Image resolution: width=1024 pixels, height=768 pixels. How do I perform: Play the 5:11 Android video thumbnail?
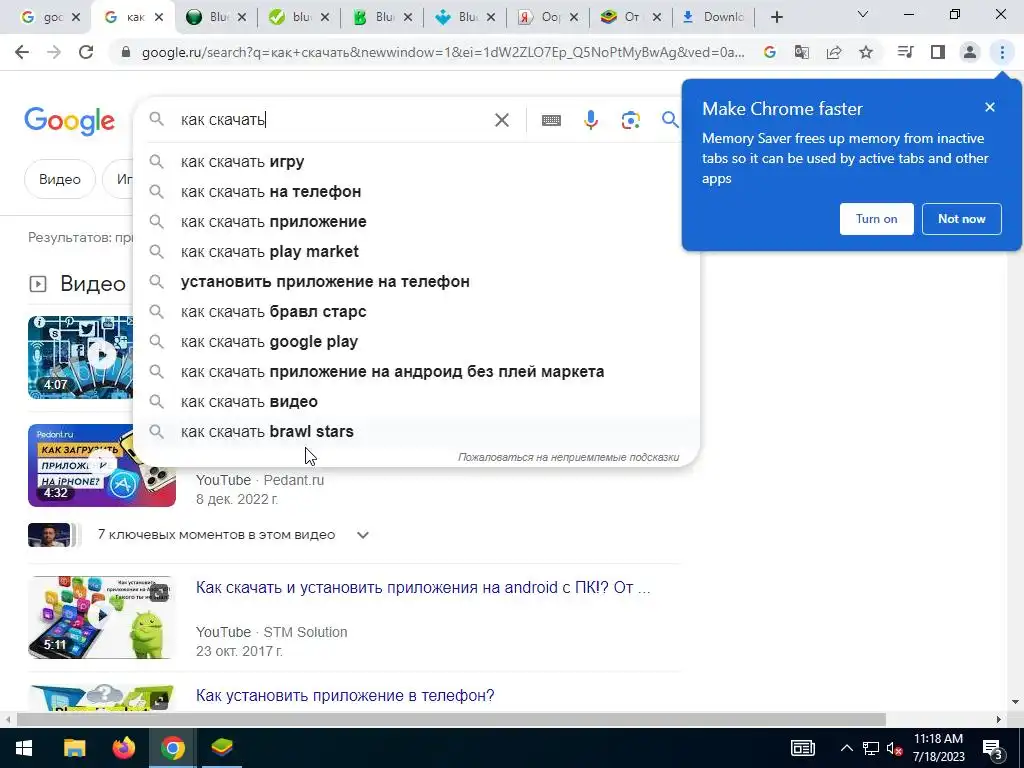pyautogui.click(x=102, y=618)
